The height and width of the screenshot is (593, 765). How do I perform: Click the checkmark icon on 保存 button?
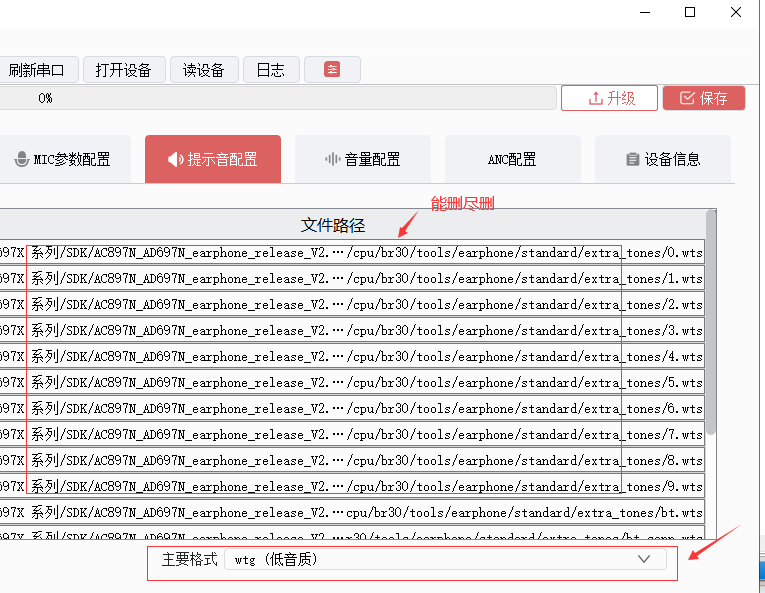click(687, 98)
